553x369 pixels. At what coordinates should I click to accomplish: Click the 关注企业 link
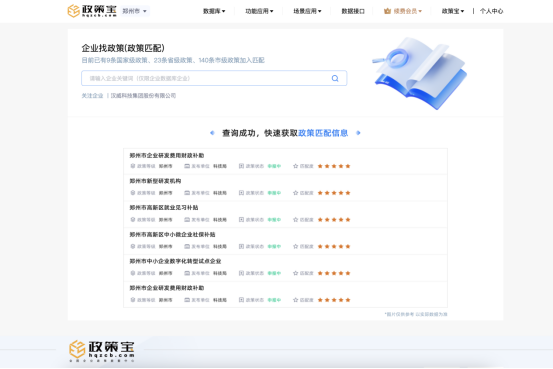[x=92, y=96]
